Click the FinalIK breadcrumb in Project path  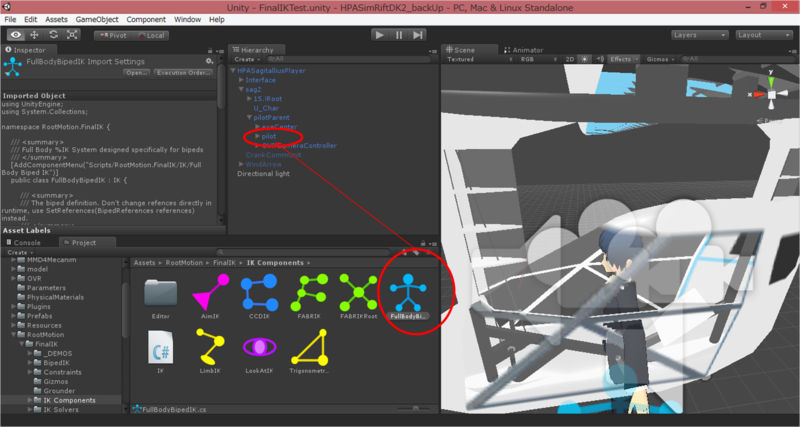click(224, 263)
